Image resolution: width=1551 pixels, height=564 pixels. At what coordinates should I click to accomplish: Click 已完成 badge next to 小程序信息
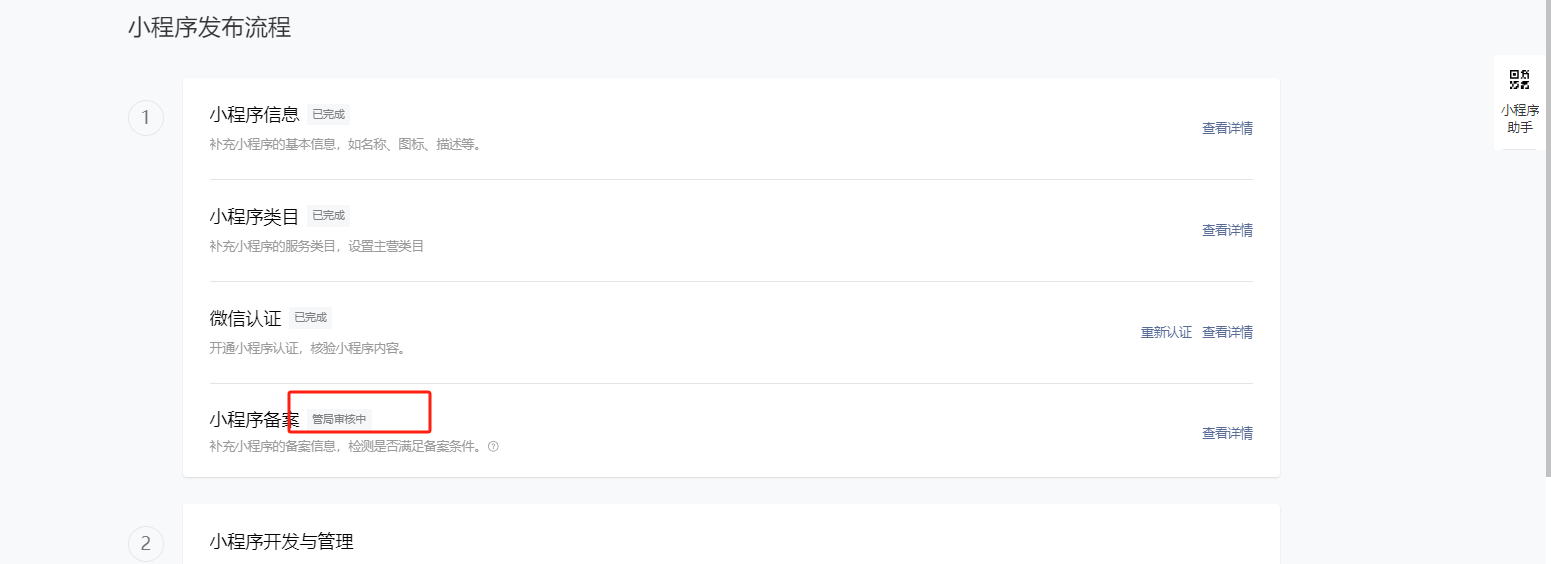pyautogui.click(x=328, y=114)
